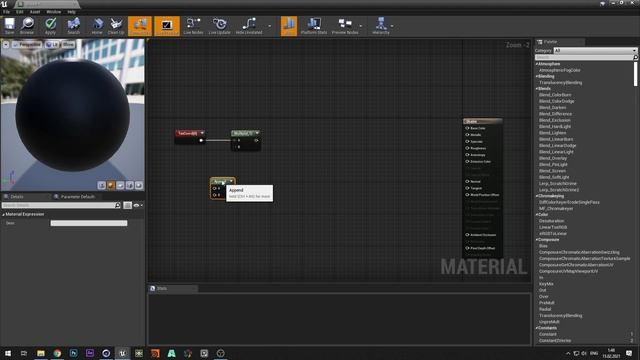Click the Append node's A input pin

pyautogui.click(x=214, y=189)
